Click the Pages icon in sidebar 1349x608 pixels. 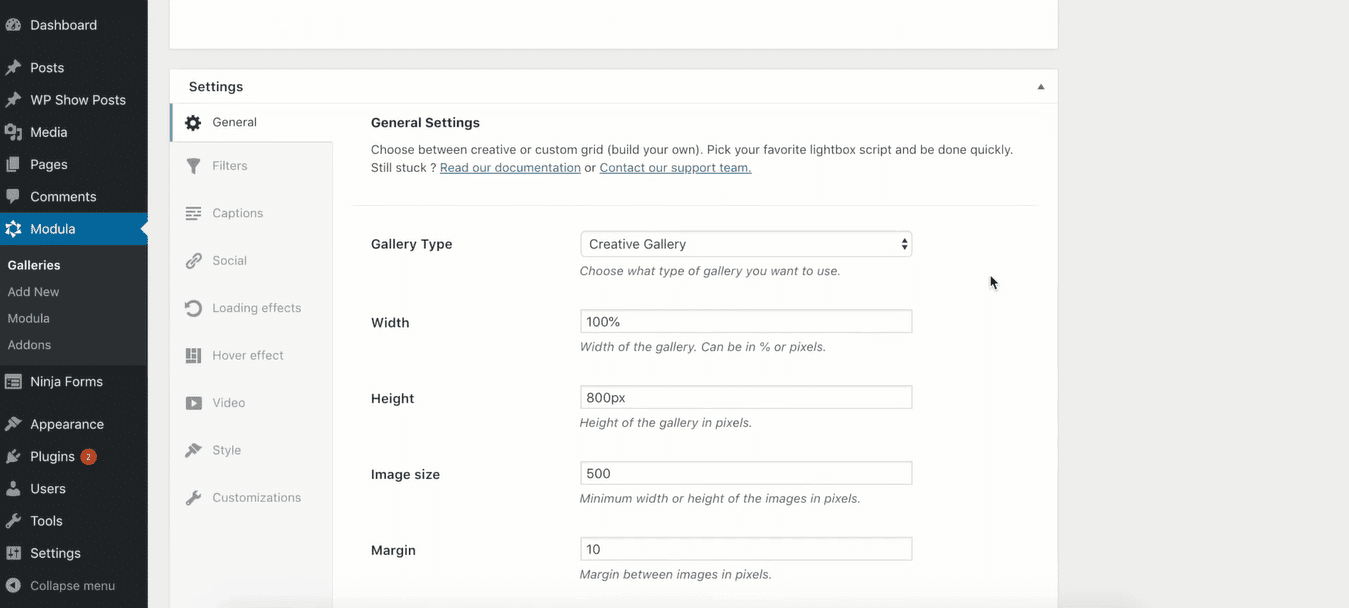point(13,164)
